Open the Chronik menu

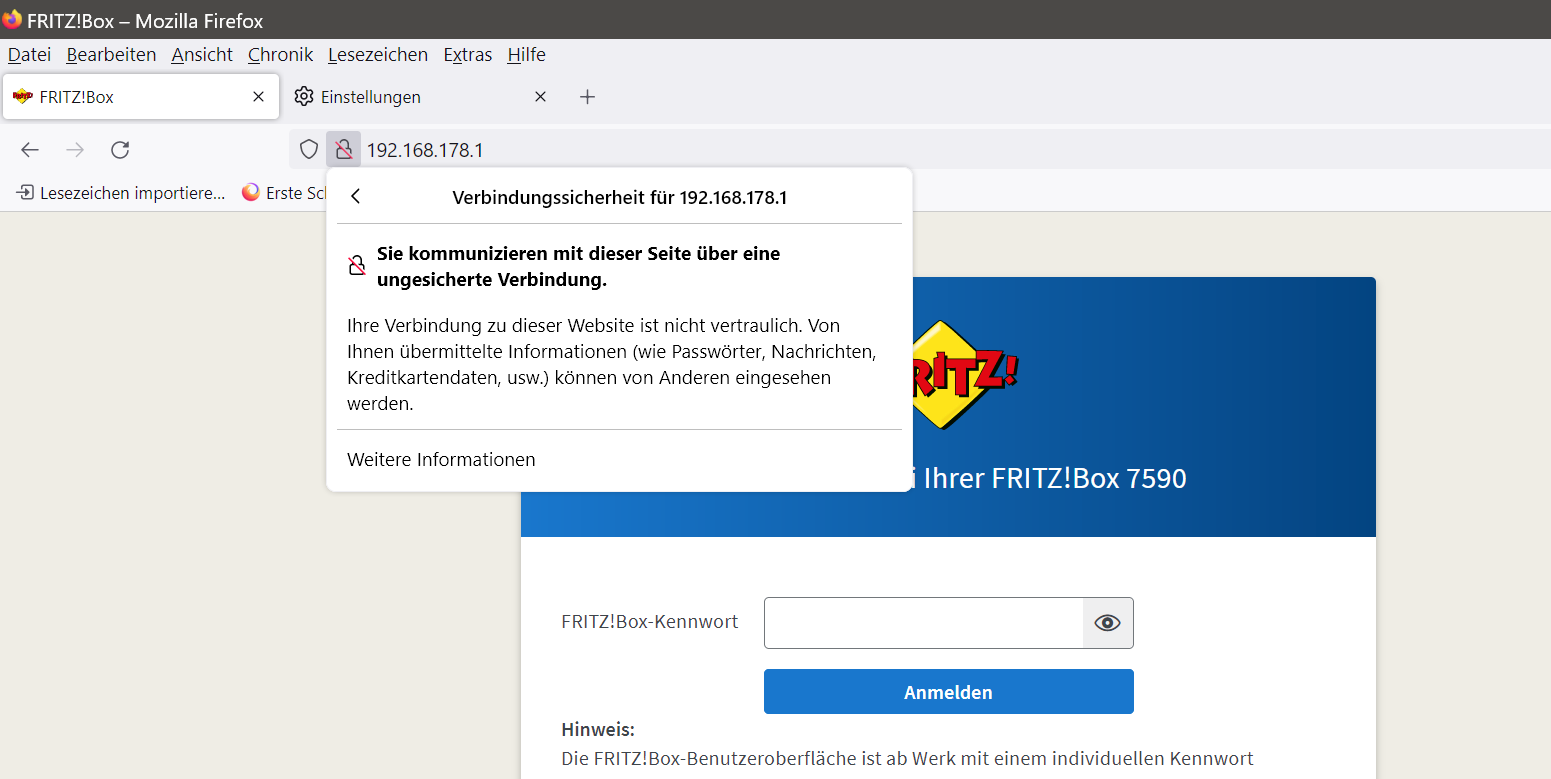click(x=281, y=55)
